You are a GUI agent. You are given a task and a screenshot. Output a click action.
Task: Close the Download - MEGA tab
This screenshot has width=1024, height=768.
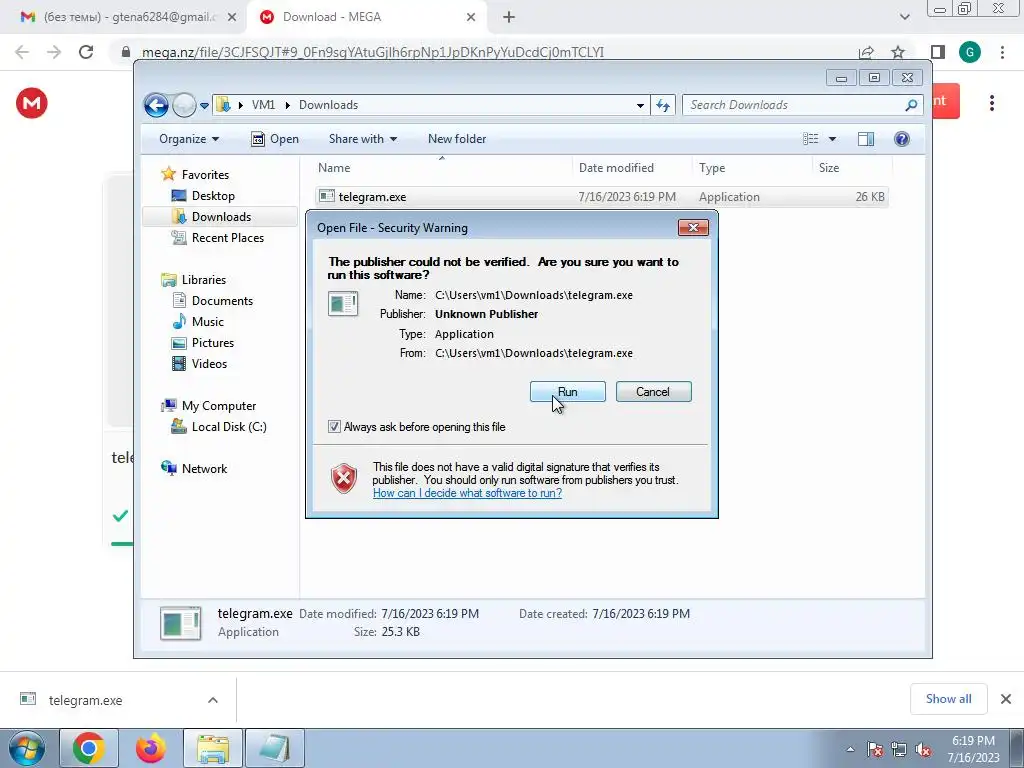pyautogui.click(x=471, y=18)
